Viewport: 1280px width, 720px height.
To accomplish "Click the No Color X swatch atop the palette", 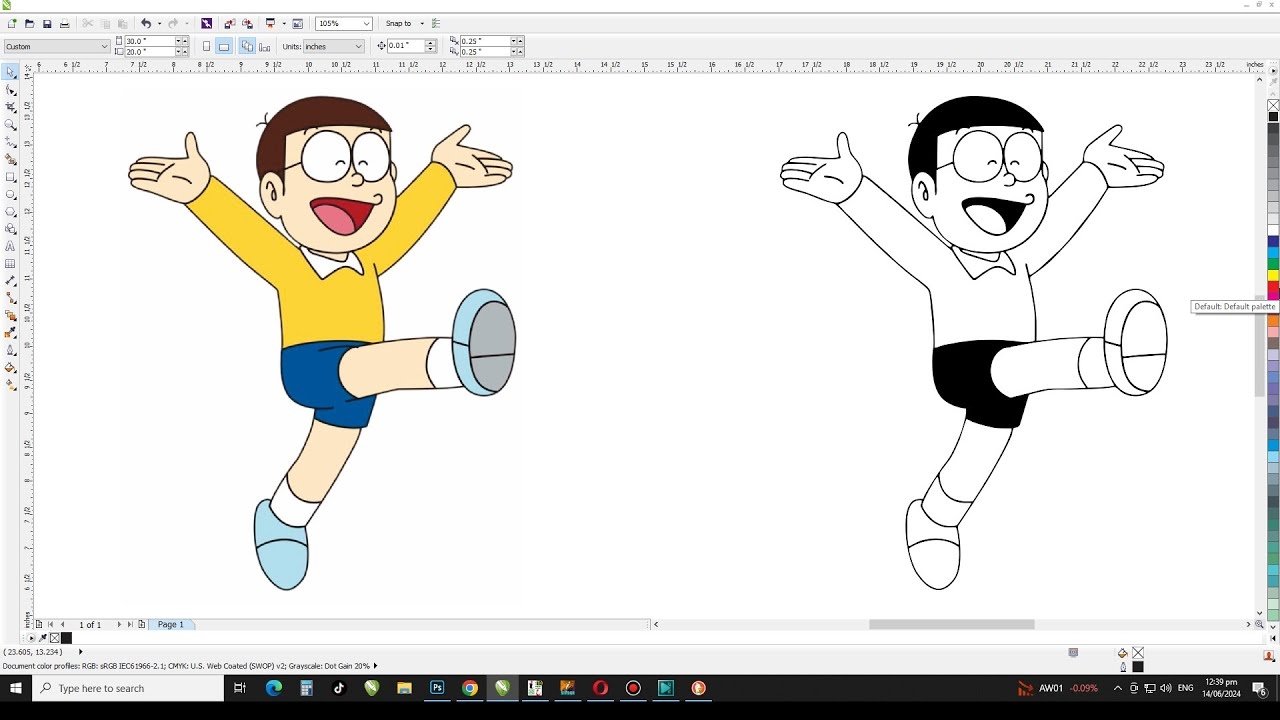I will [x=1273, y=105].
